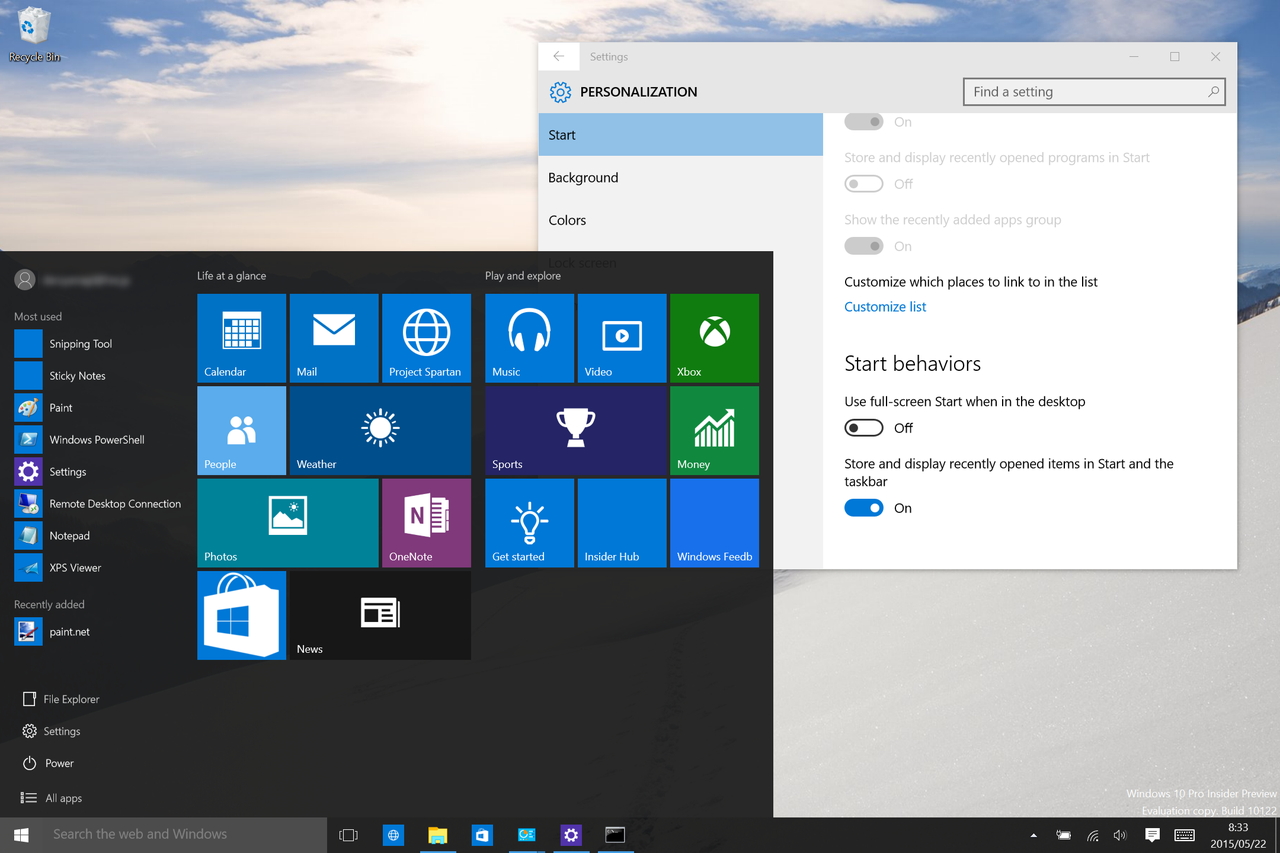Show hidden system tray icons arrow

click(1033, 835)
